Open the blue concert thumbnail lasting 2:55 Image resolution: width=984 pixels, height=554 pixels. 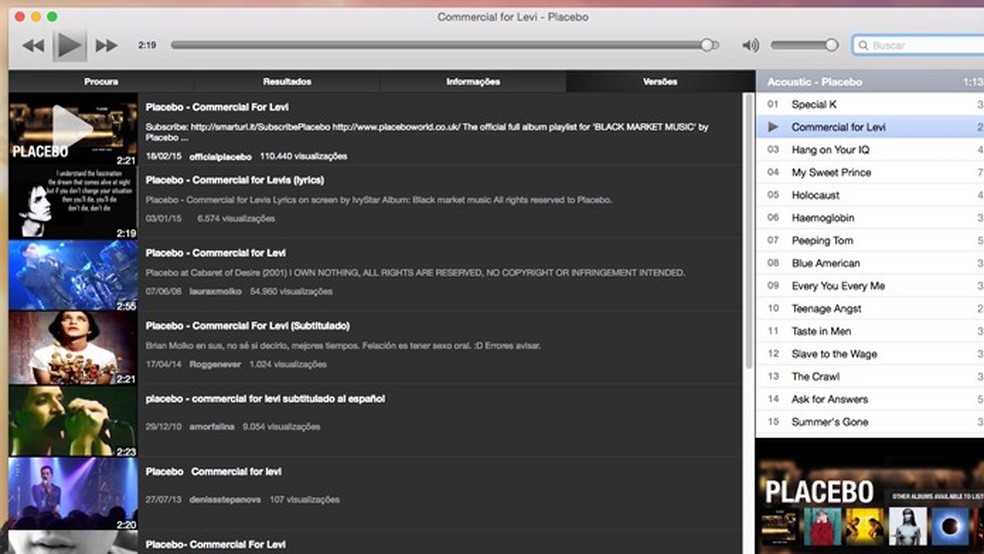point(73,275)
